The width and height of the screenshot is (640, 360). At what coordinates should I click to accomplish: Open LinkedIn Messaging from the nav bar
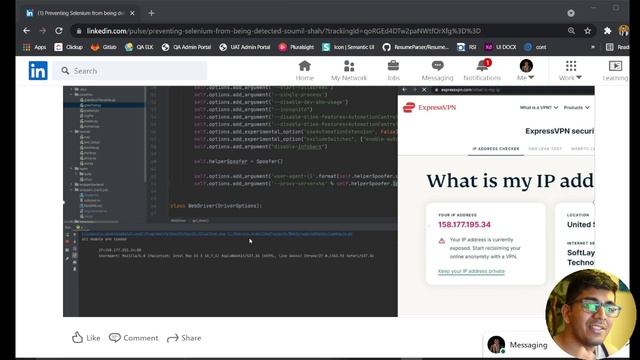(x=438, y=71)
